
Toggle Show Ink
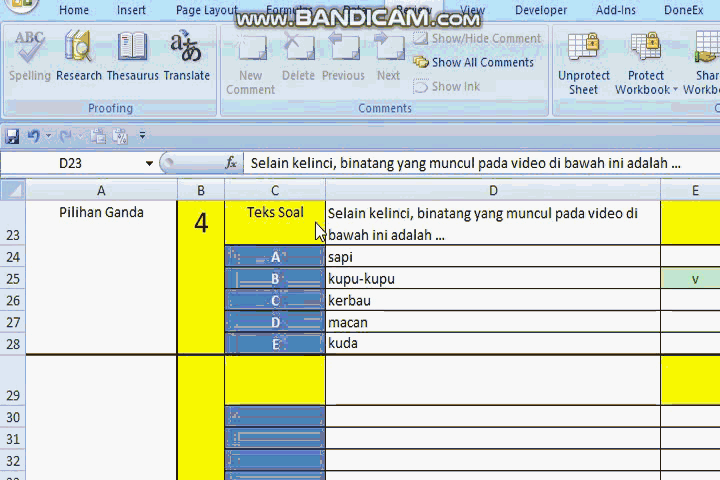coord(446,86)
